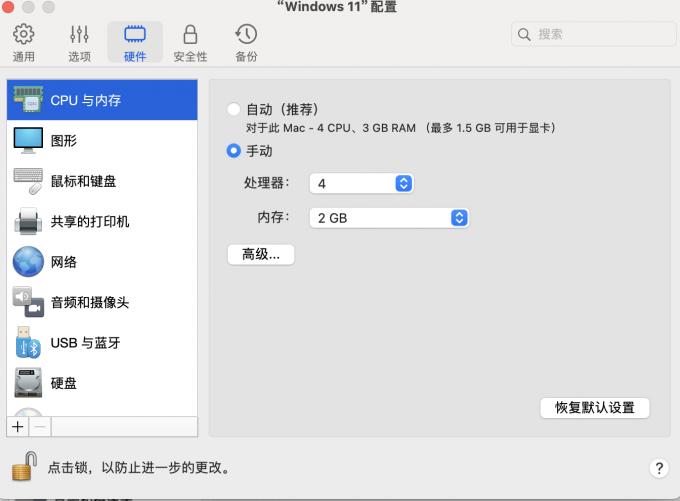Click the 高级... button
The width and height of the screenshot is (680, 501).
tap(261, 254)
